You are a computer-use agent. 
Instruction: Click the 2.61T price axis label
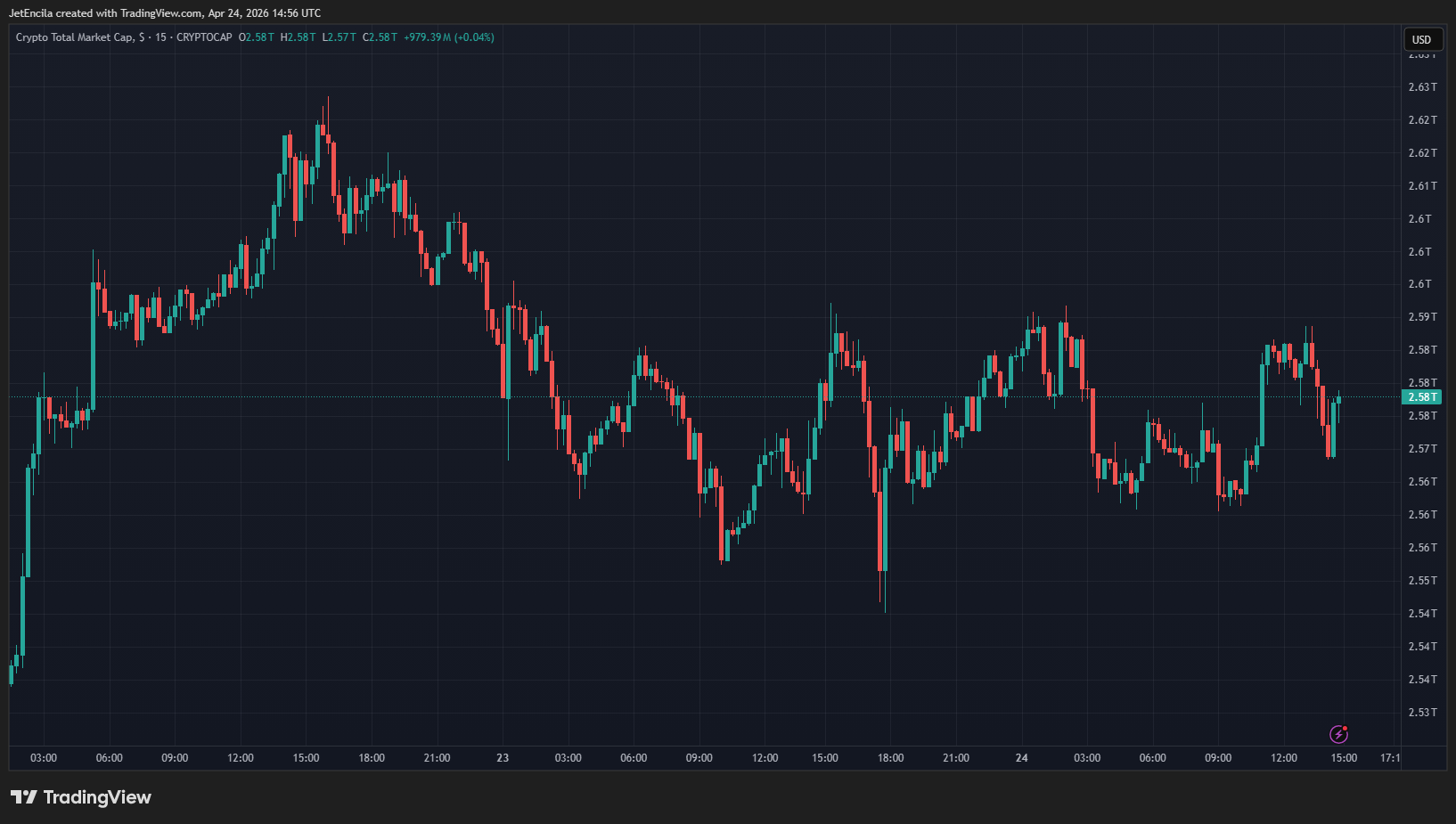click(1422, 186)
